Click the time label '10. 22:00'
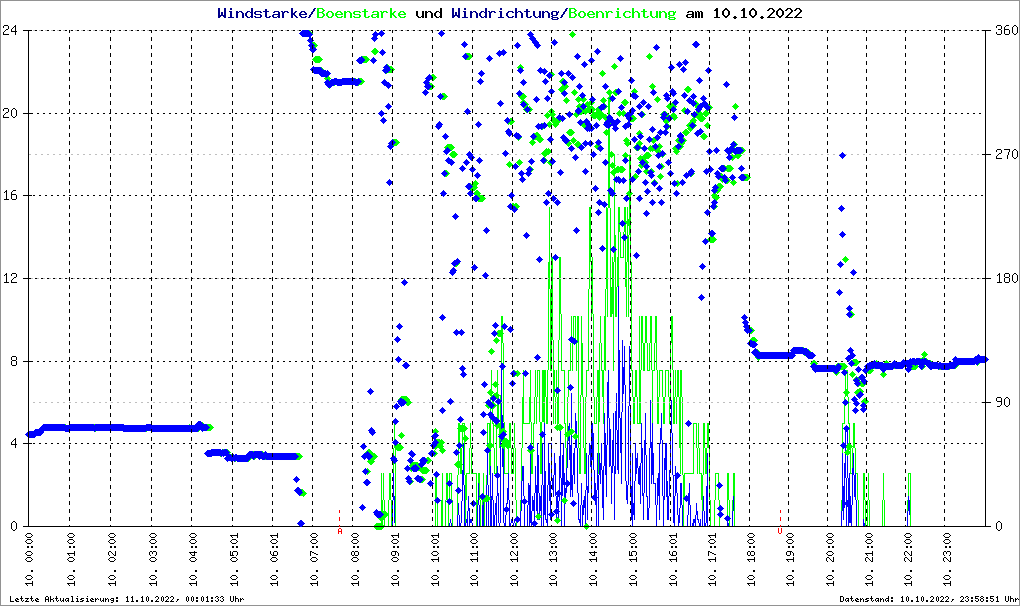Screen dimensions: 1020x606 coord(908,559)
